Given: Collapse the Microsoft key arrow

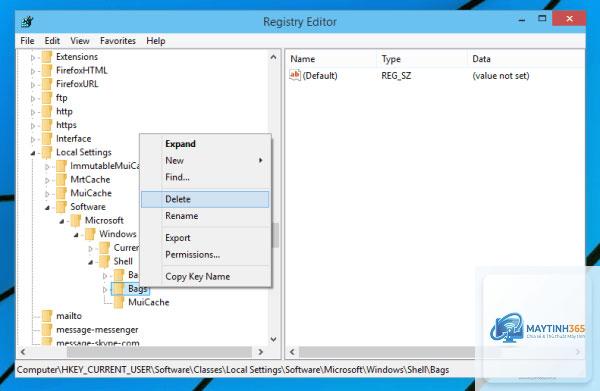Looking at the screenshot, I should pos(62,221).
